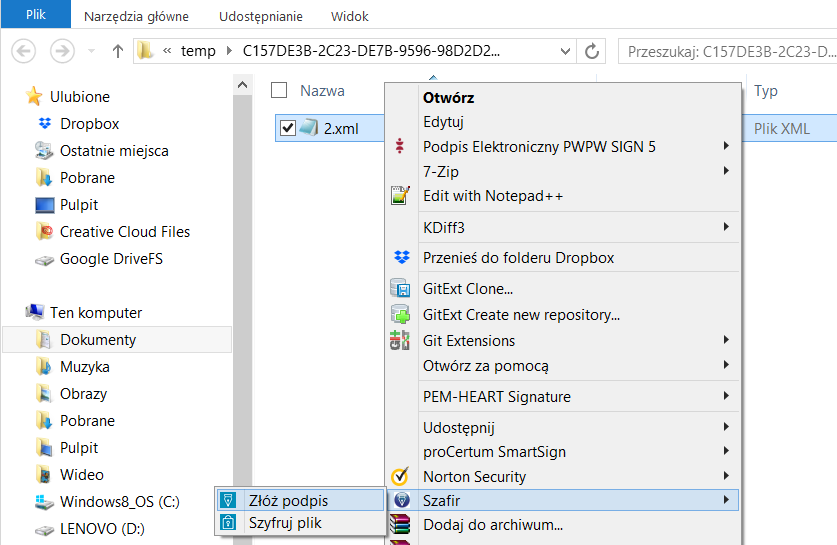Viewport: 837px width, 545px height.
Task: Click the GitExt Clone database icon
Action: pos(400,288)
